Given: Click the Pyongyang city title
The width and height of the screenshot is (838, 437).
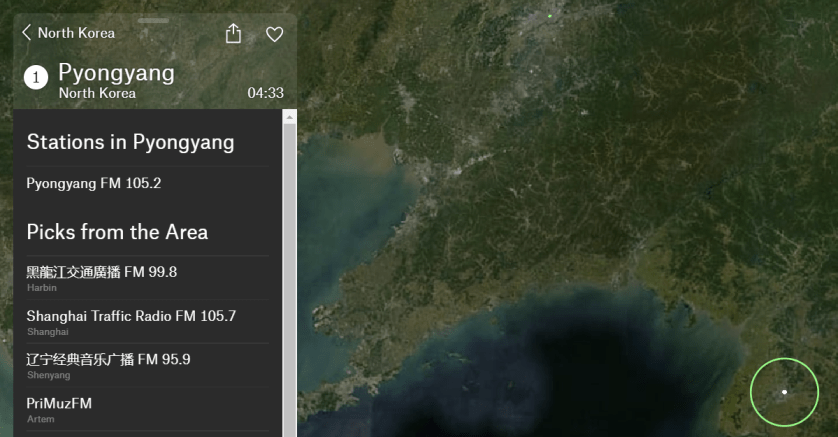Looking at the screenshot, I should [x=116, y=72].
